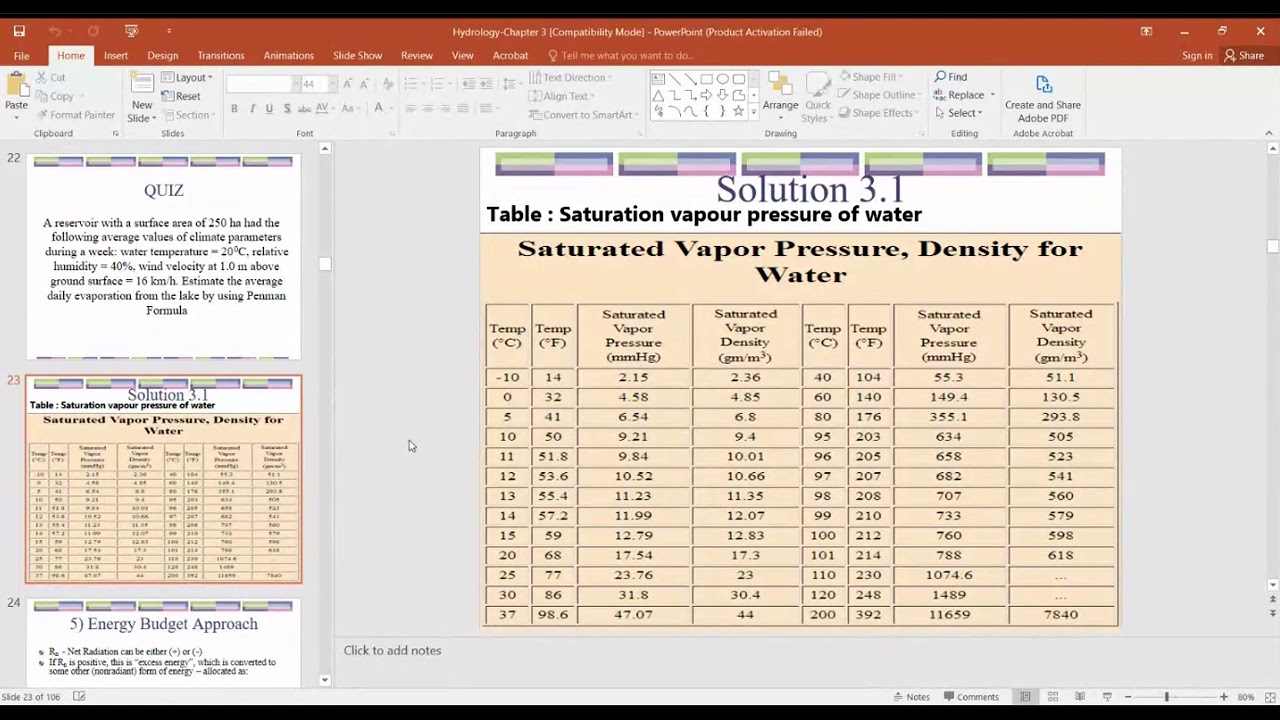Increase the font size

click(346, 84)
